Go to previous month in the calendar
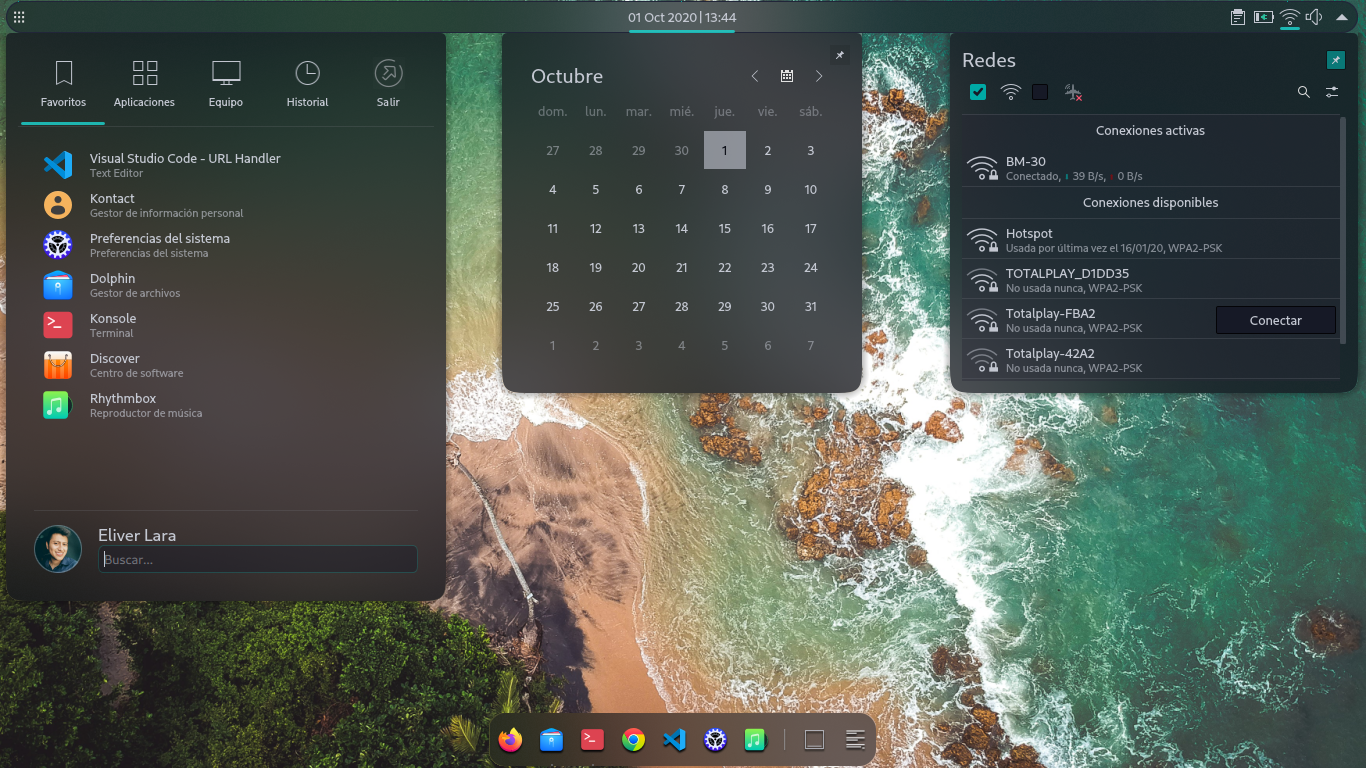 755,76
